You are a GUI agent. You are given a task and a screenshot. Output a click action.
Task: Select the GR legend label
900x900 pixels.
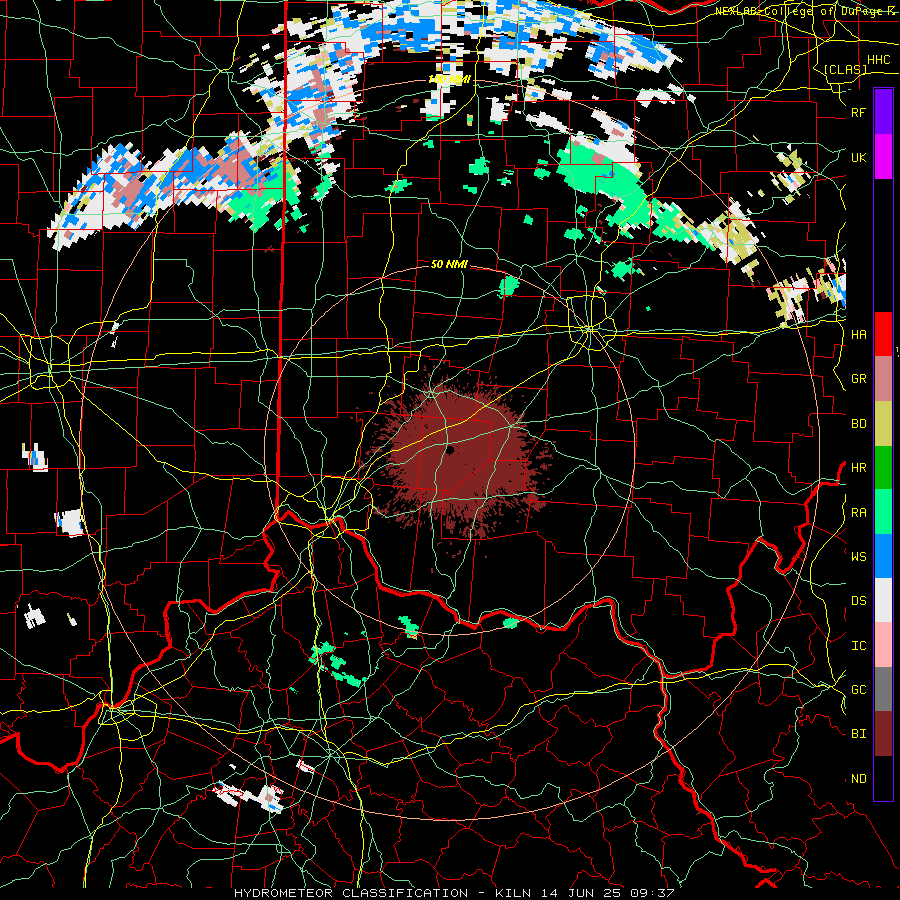858,379
